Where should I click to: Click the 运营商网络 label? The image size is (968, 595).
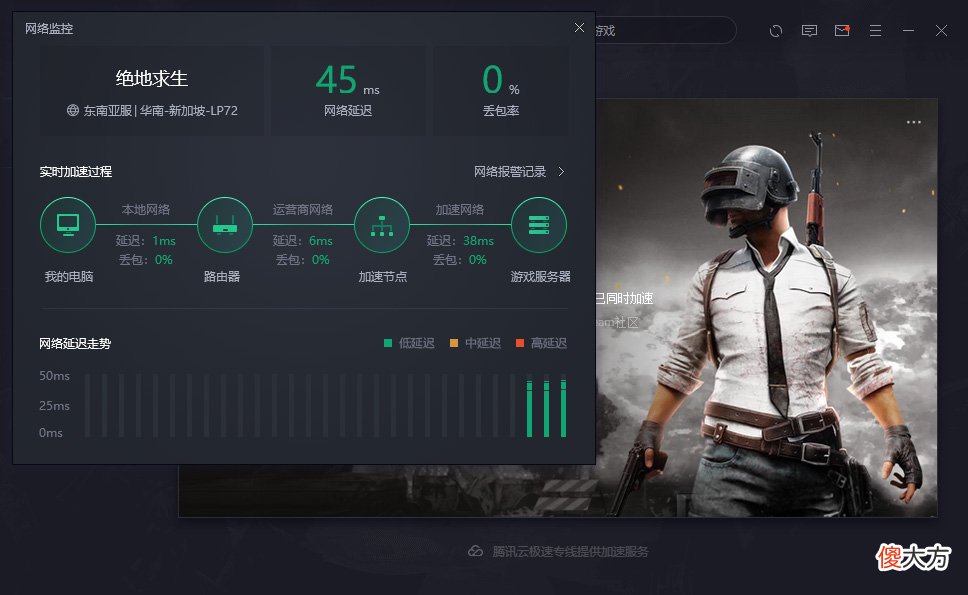pos(302,210)
